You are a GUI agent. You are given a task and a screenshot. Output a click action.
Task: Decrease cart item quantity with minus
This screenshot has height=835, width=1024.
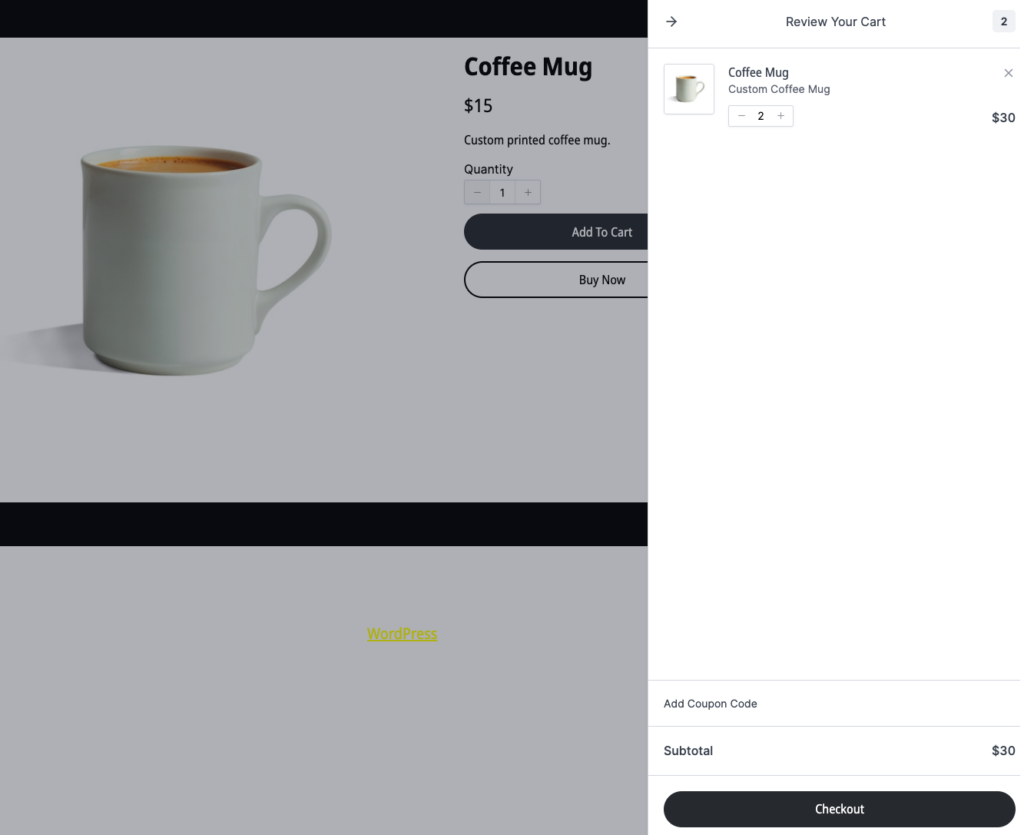pos(741,116)
